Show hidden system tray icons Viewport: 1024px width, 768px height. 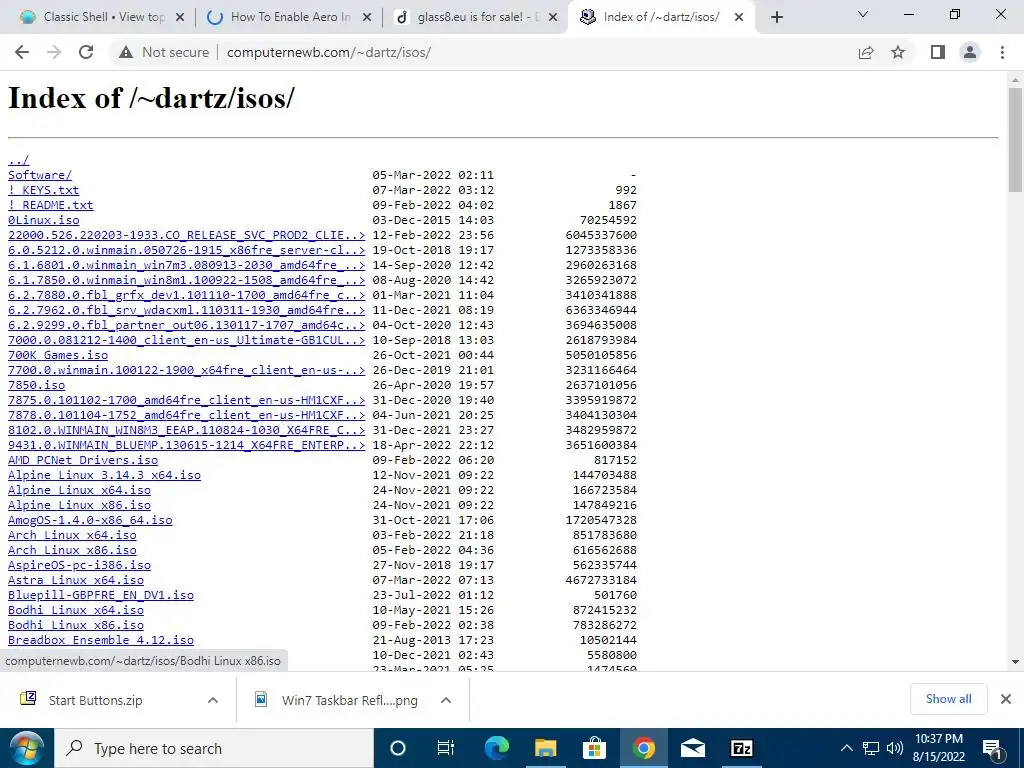pos(846,748)
